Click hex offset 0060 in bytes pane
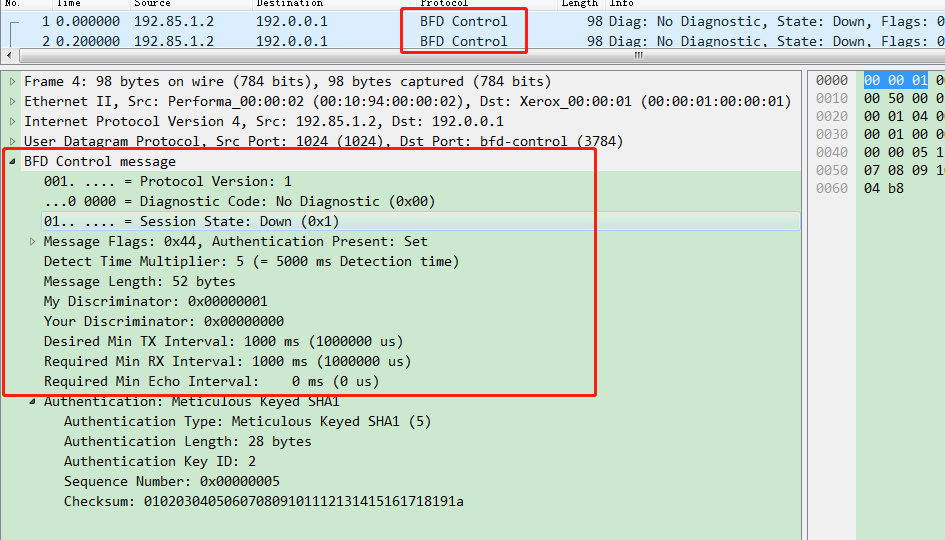 click(x=832, y=188)
